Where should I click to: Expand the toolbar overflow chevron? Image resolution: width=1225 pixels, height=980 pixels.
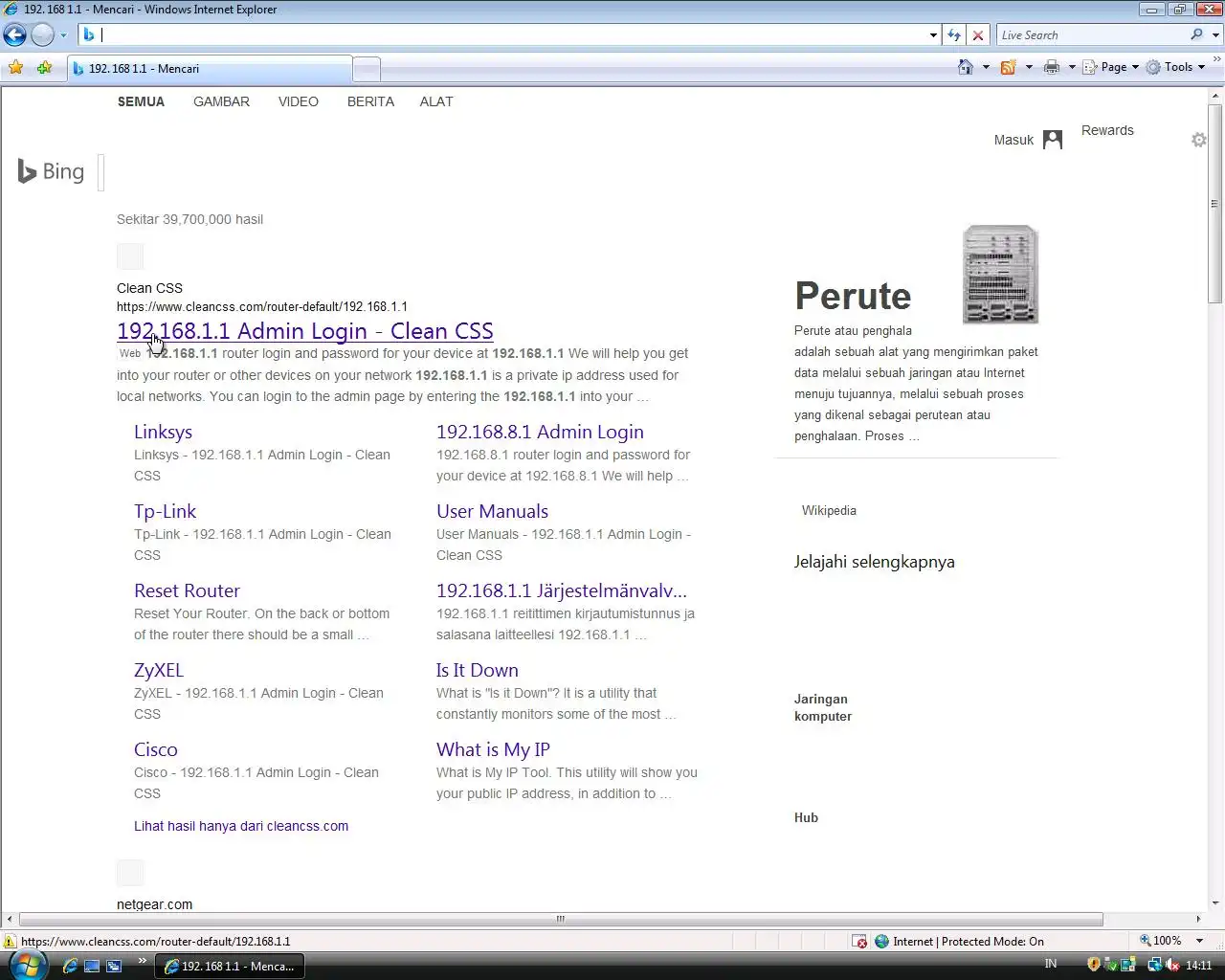tap(1217, 58)
